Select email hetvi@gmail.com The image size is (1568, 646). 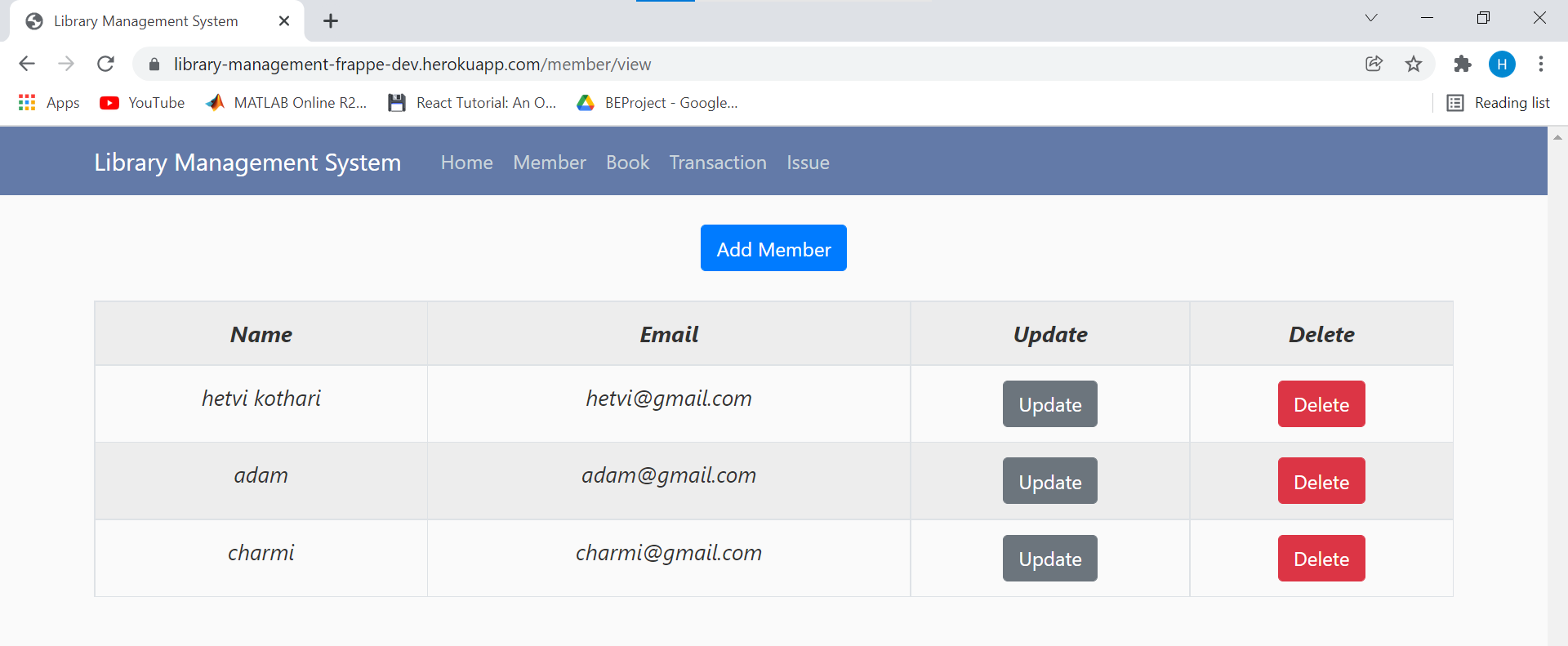pyautogui.click(x=669, y=399)
